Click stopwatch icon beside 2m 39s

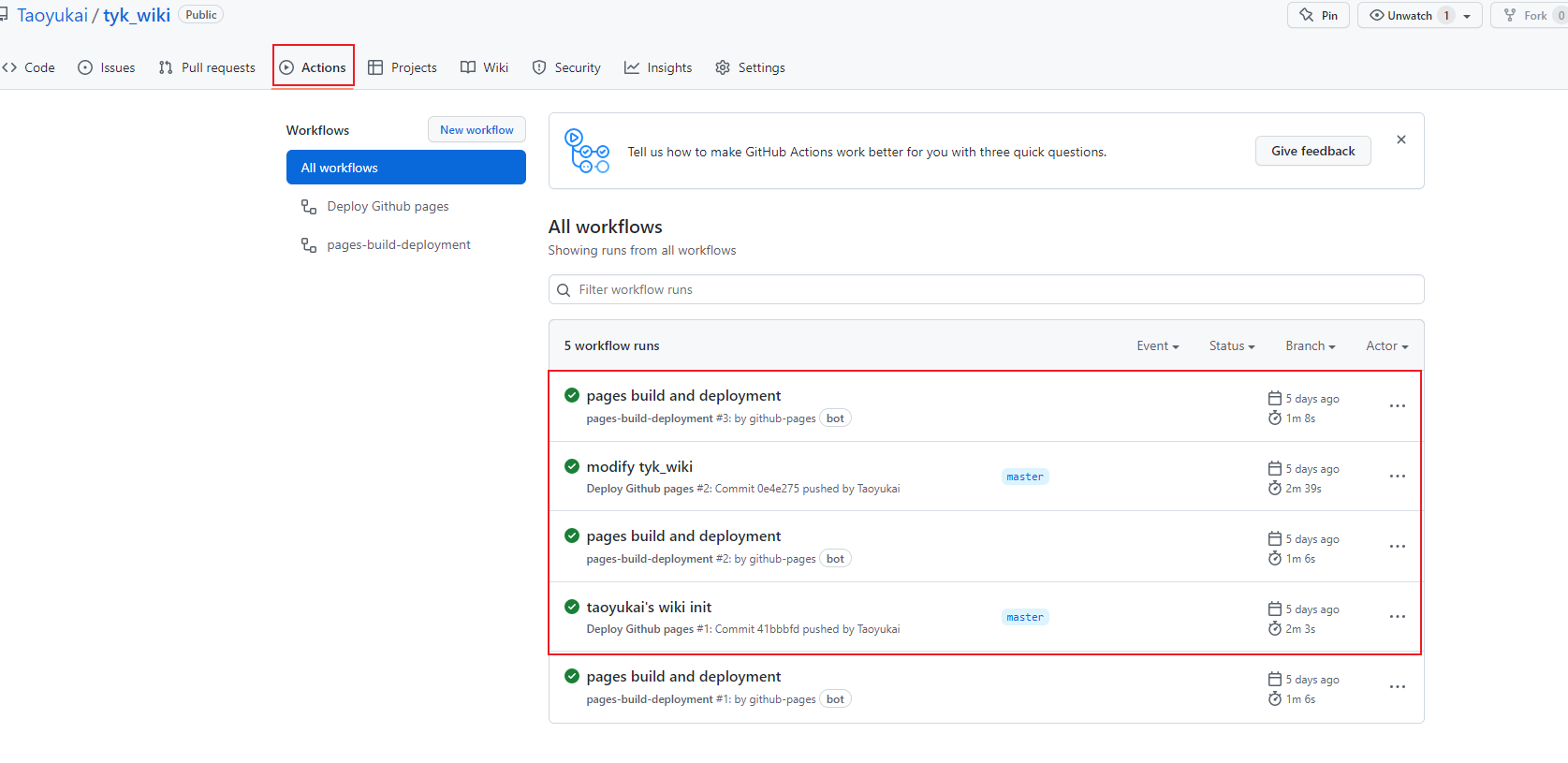pos(1275,488)
